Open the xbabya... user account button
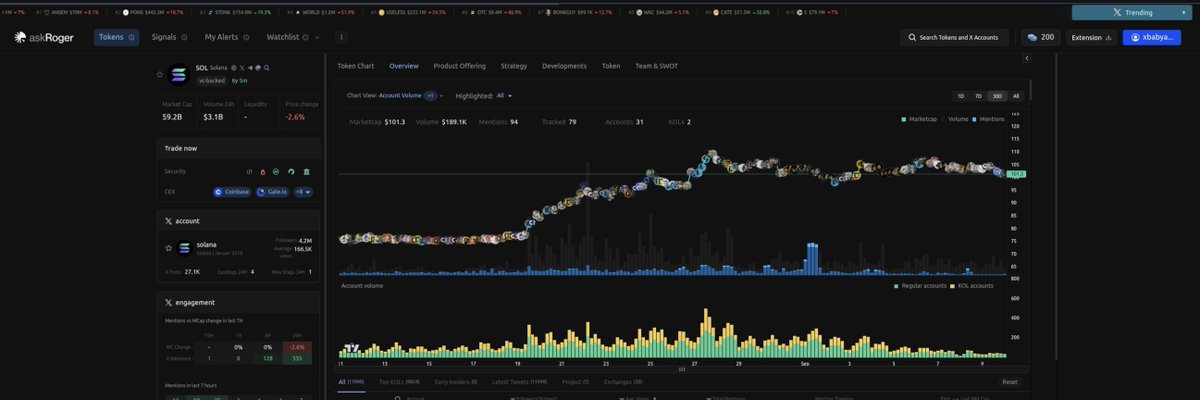The width and height of the screenshot is (1200, 400). (x=1151, y=37)
